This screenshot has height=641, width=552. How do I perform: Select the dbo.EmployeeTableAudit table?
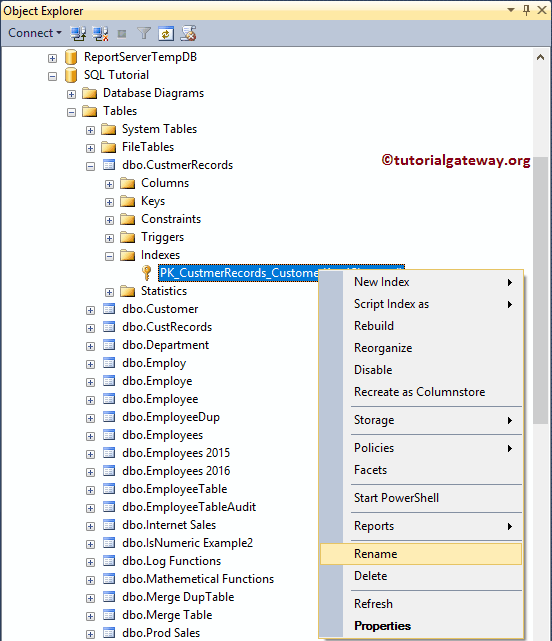pyautogui.click(x=189, y=507)
